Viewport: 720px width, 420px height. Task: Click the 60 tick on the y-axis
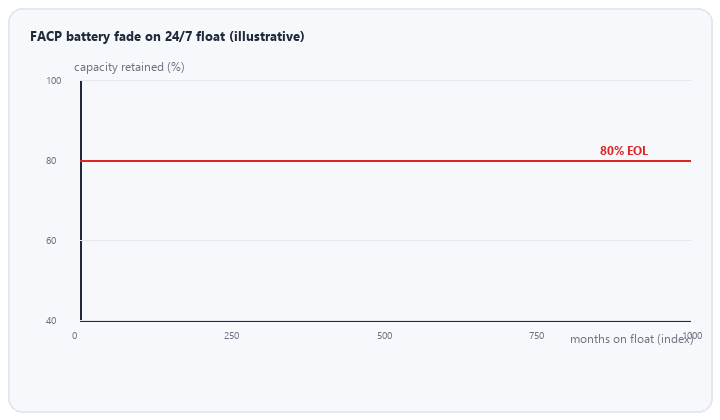pos(51,241)
